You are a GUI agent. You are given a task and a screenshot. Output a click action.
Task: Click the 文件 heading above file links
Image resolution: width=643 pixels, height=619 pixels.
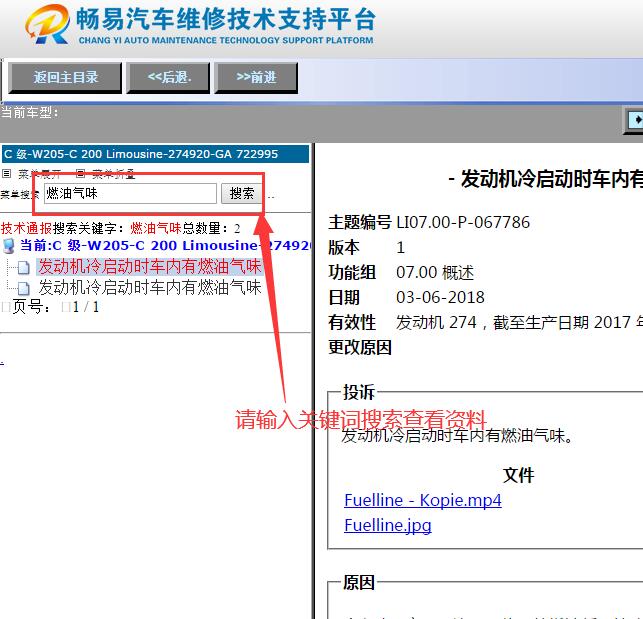tap(518, 475)
